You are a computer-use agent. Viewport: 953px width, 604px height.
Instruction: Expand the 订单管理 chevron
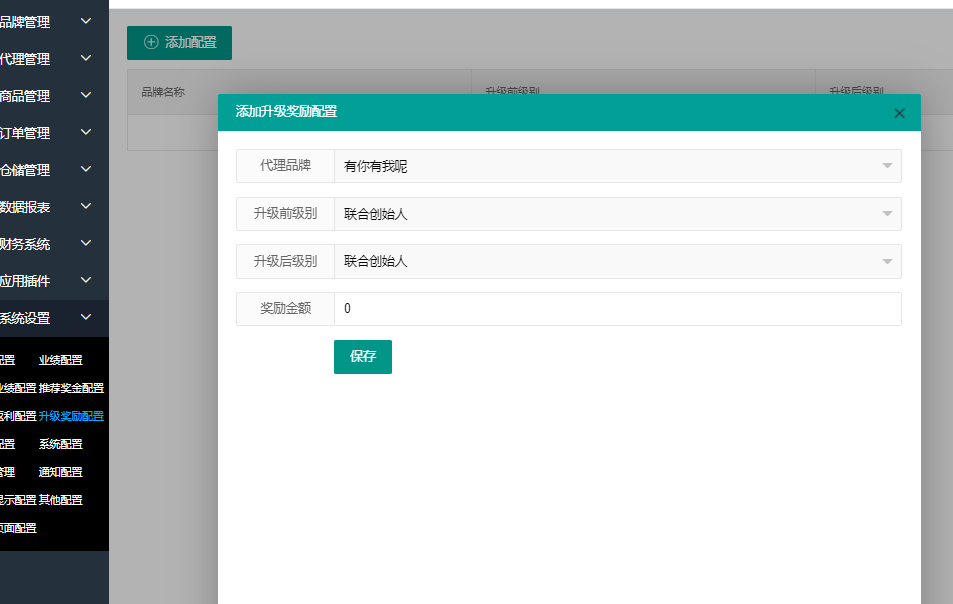[86, 132]
